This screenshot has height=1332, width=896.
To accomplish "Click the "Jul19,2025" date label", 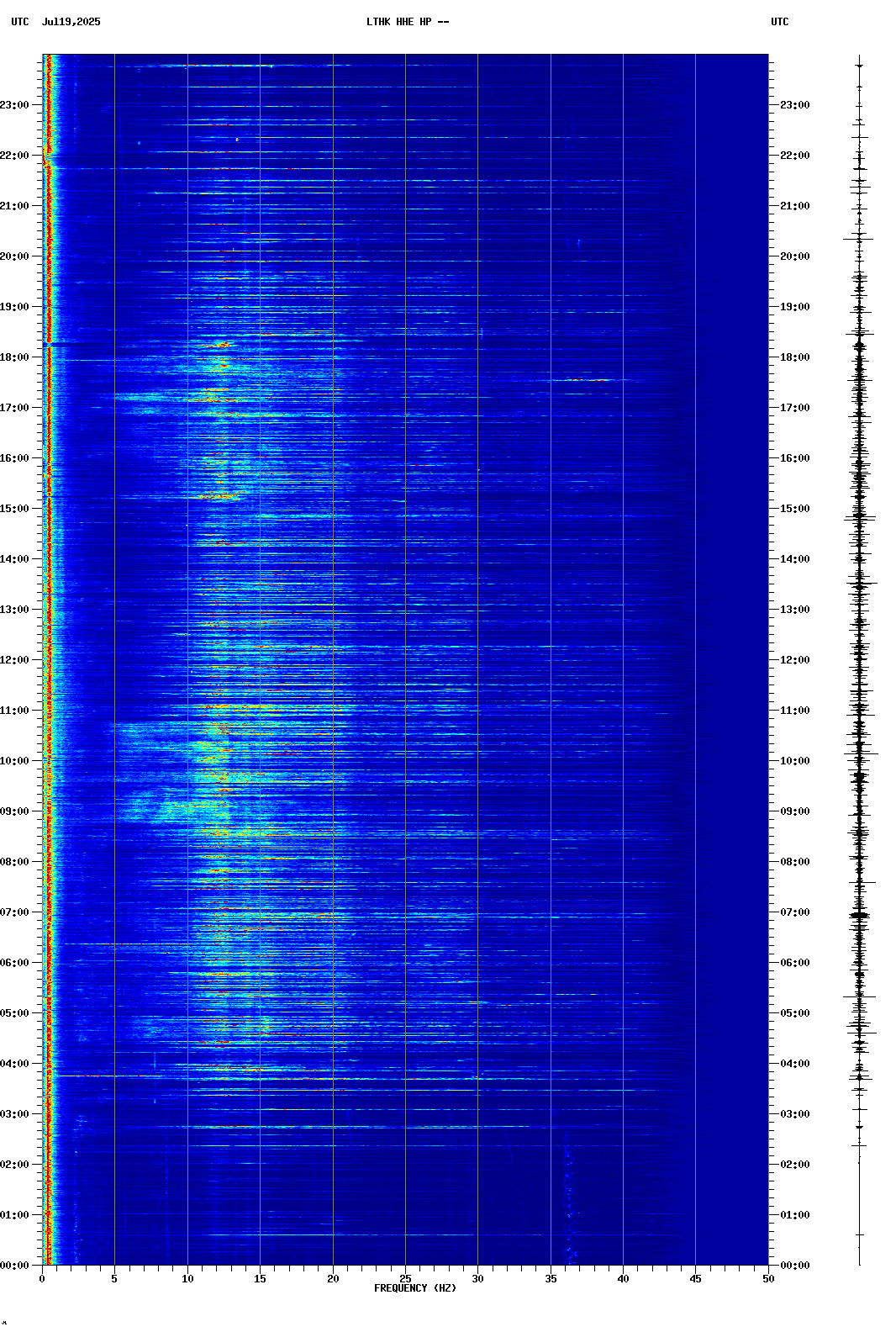I will pyautogui.click(x=71, y=22).
